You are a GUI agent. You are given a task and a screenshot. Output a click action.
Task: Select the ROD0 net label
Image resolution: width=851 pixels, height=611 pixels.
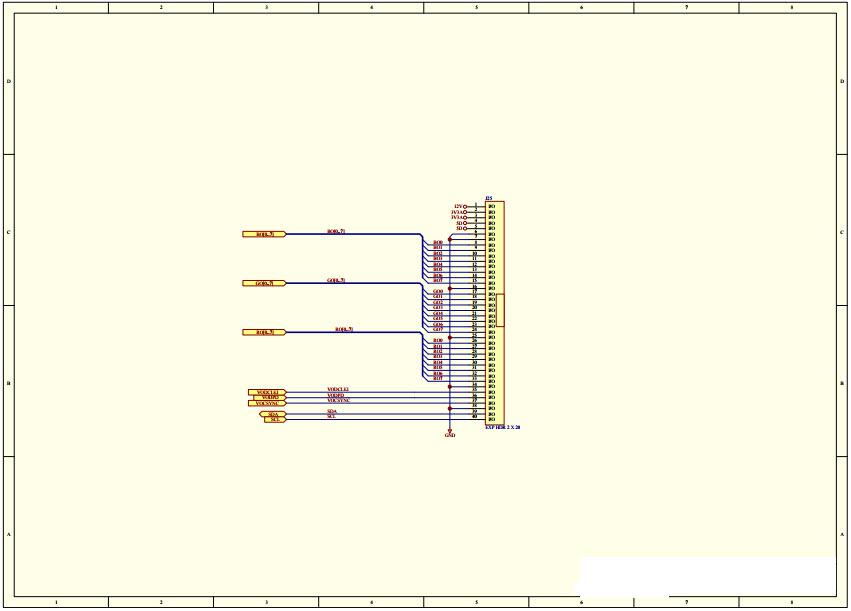coord(437,242)
